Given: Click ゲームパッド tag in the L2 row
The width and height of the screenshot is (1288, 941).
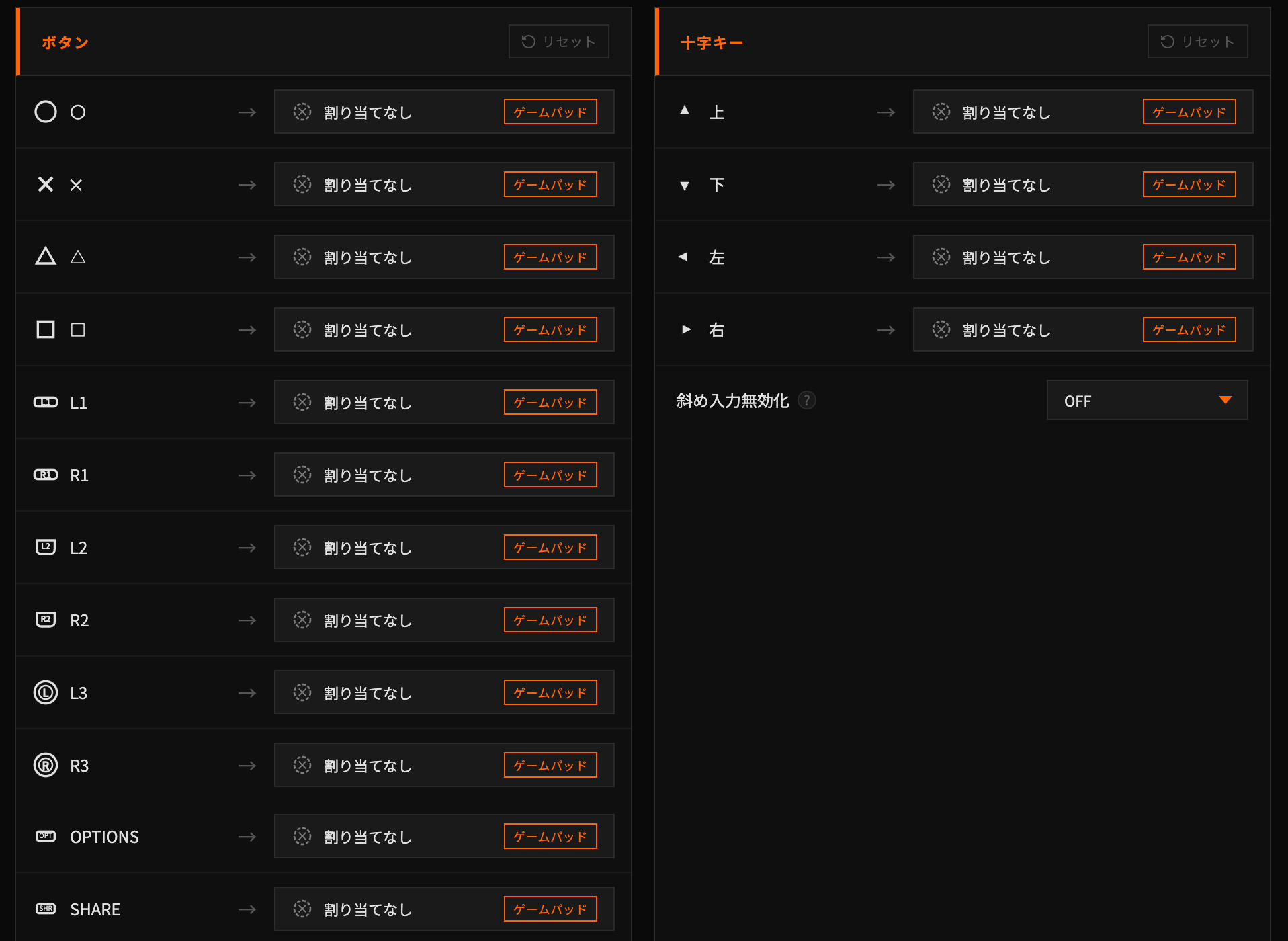Looking at the screenshot, I should [x=550, y=547].
